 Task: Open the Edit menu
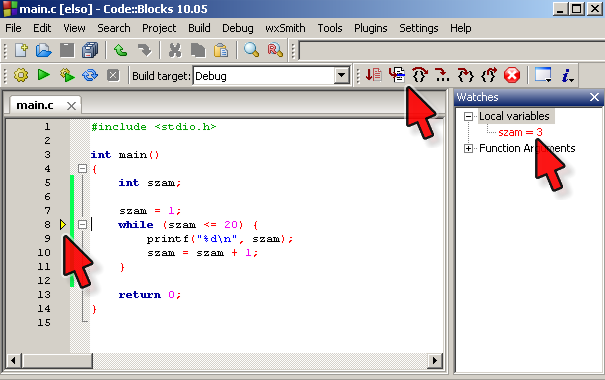coord(42,28)
